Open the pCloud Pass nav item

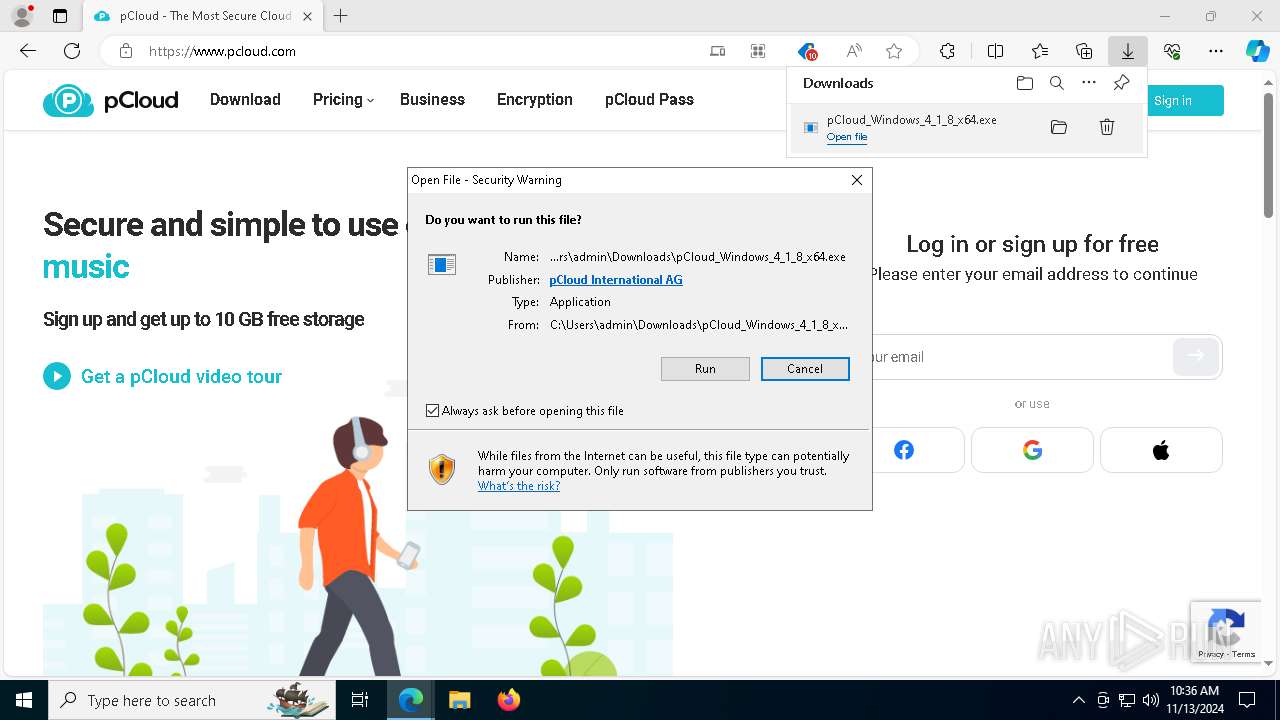649,99
